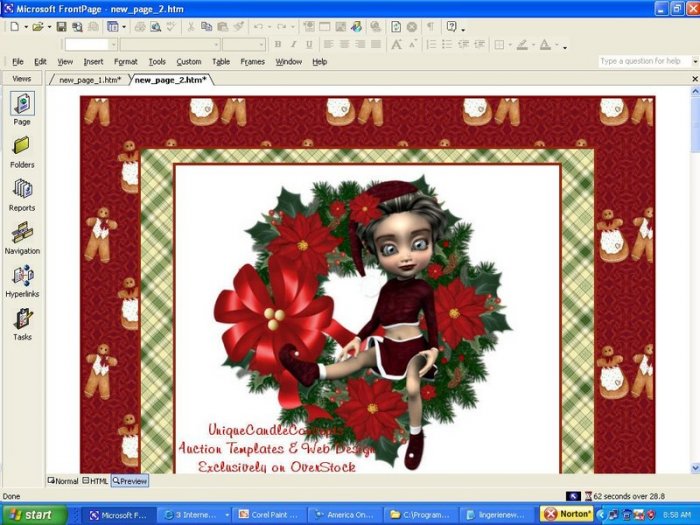The width and height of the screenshot is (700, 525).
Task: Click the Bullets list icon
Action: 447,44
